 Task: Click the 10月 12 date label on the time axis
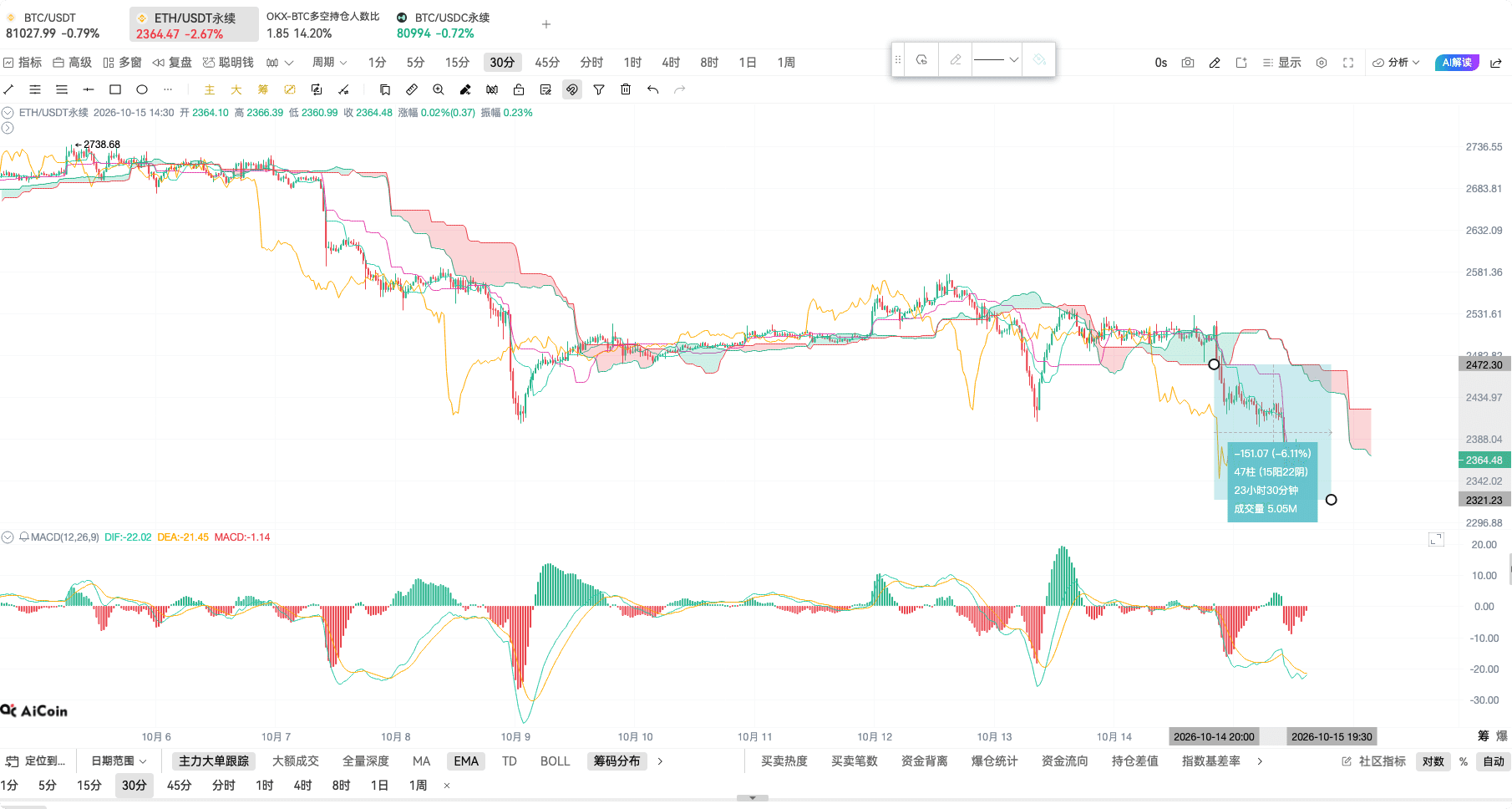875,737
